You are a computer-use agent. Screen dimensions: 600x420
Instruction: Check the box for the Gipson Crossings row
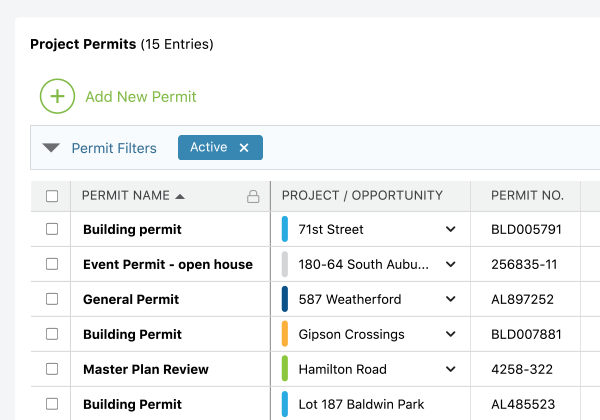pos(52,334)
